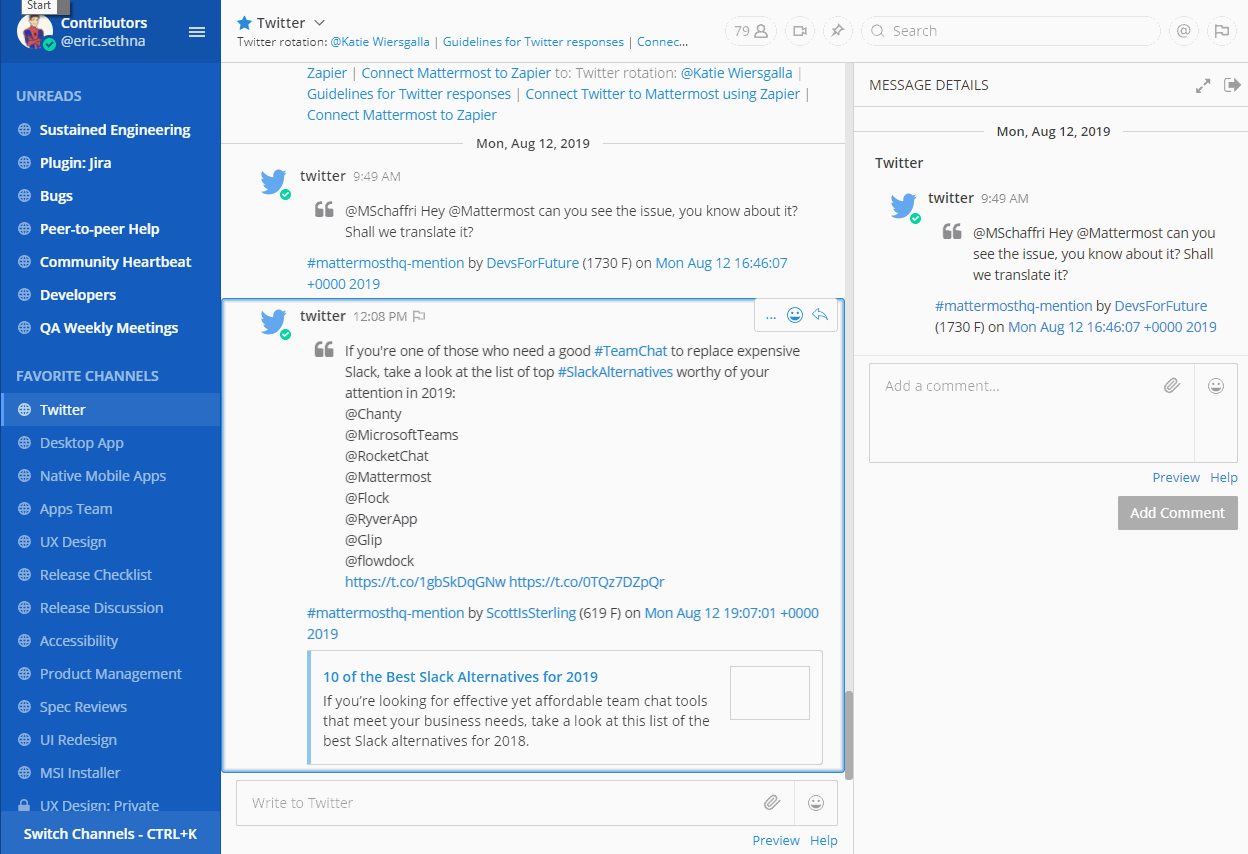This screenshot has height=854, width=1248.
Task: Open the Twitter channel dropdown chevron
Action: (319, 22)
